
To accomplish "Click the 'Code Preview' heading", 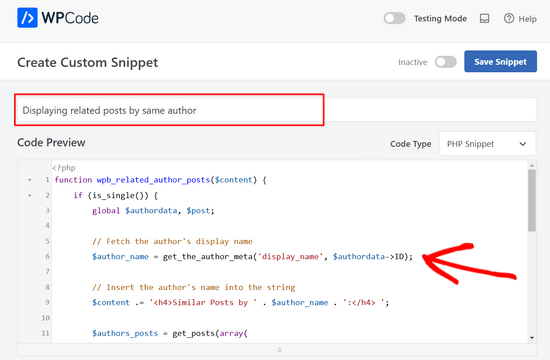I will pos(51,142).
